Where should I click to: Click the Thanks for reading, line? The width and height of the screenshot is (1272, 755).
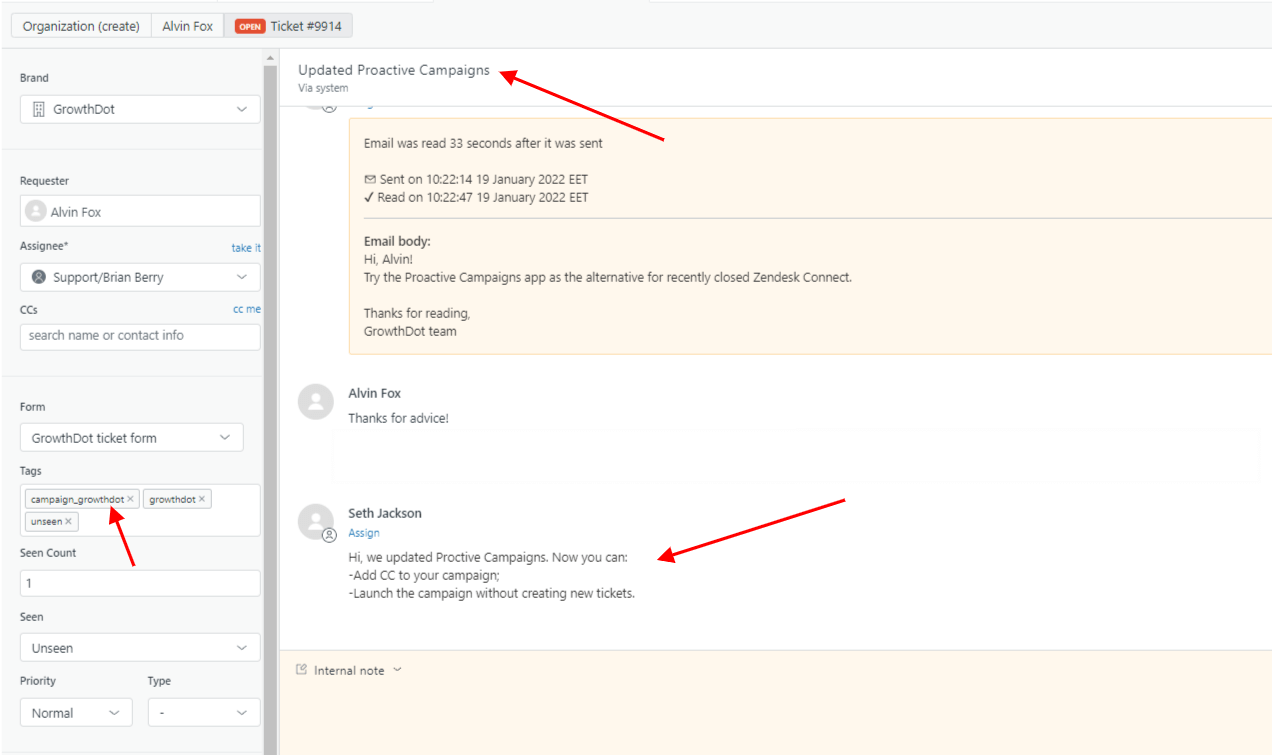(x=417, y=313)
